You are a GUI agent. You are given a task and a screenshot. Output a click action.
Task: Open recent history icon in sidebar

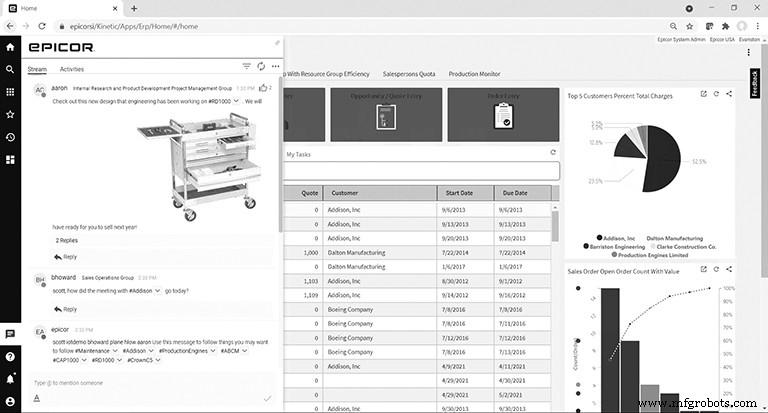pos(10,137)
